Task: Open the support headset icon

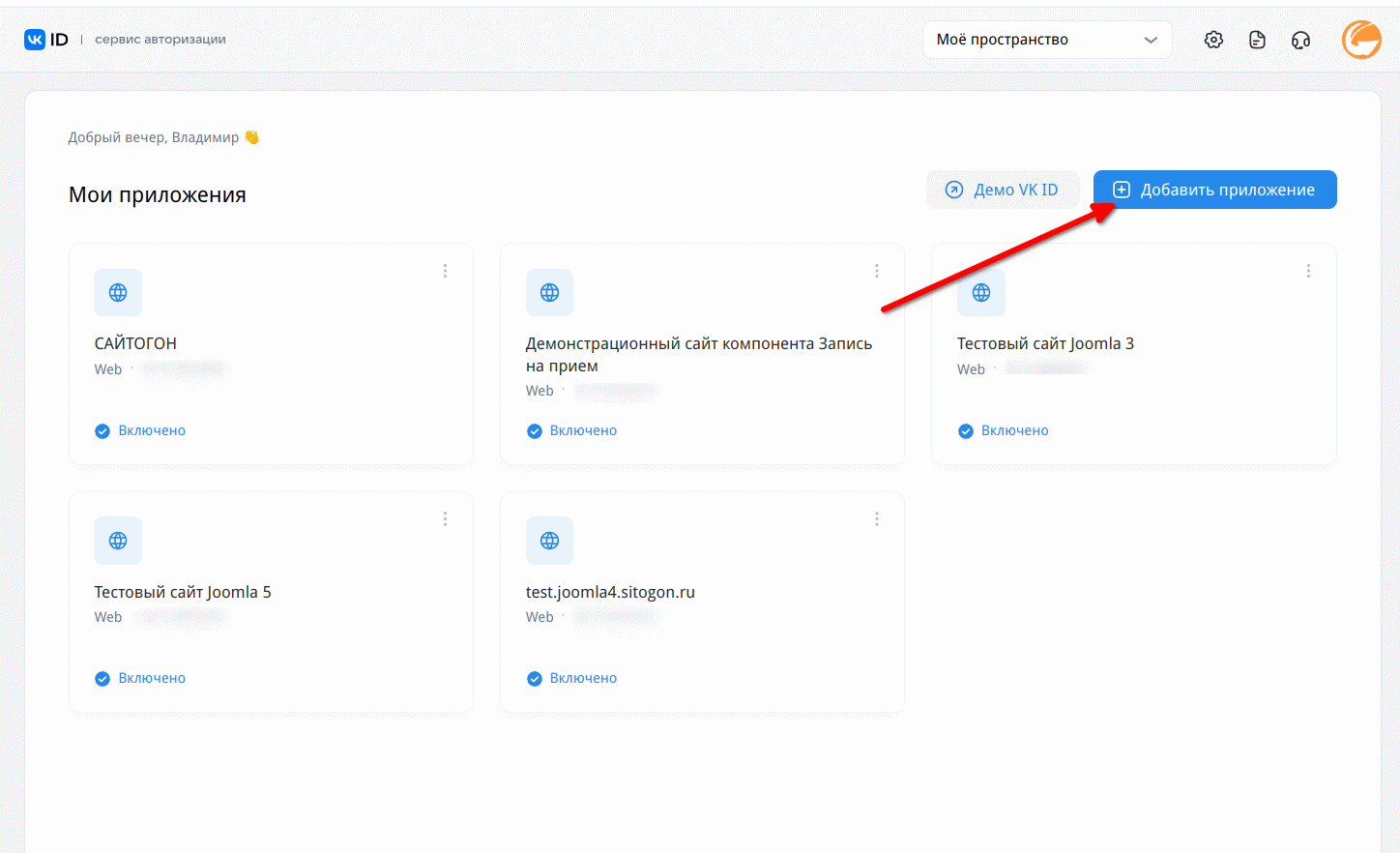Action: (x=1300, y=40)
